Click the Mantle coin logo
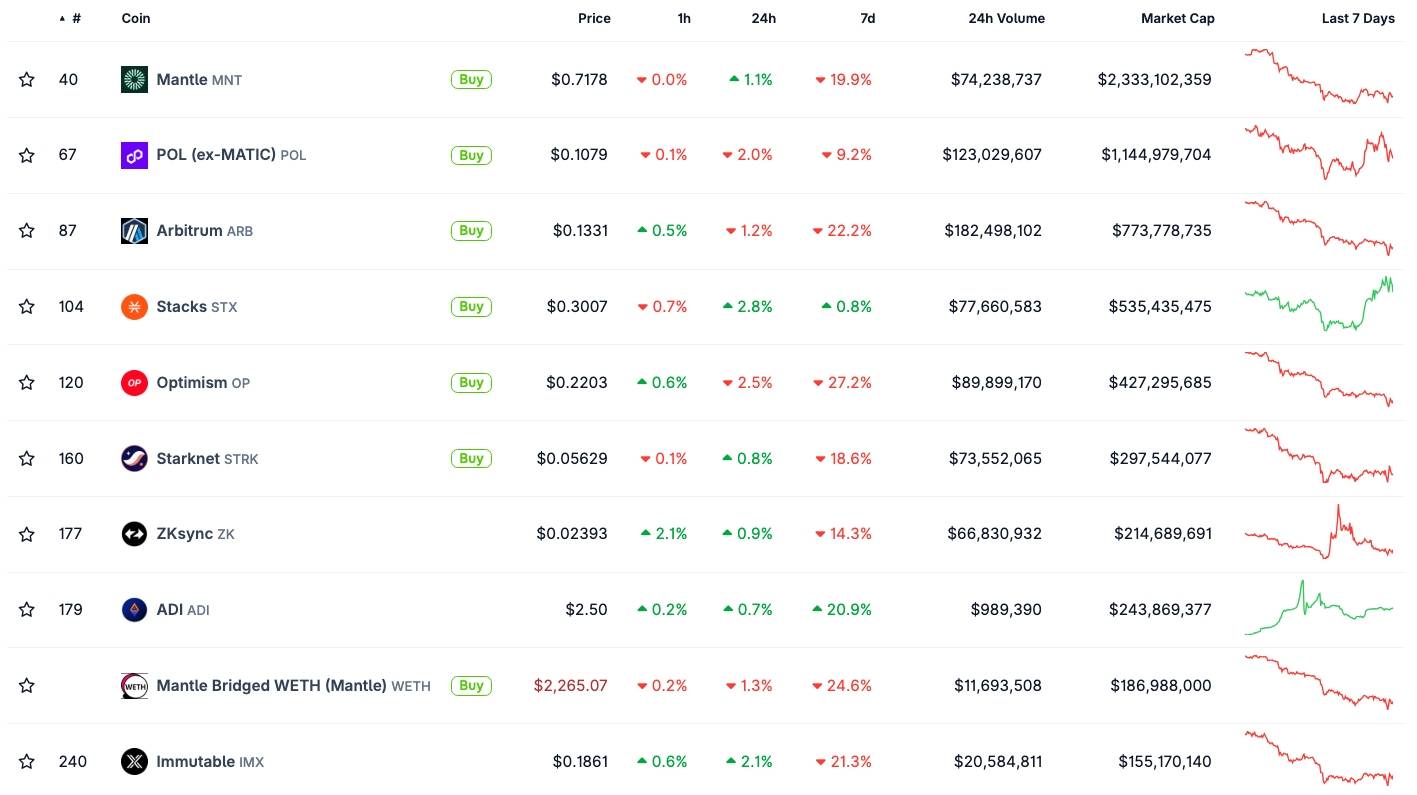 pyautogui.click(x=134, y=79)
